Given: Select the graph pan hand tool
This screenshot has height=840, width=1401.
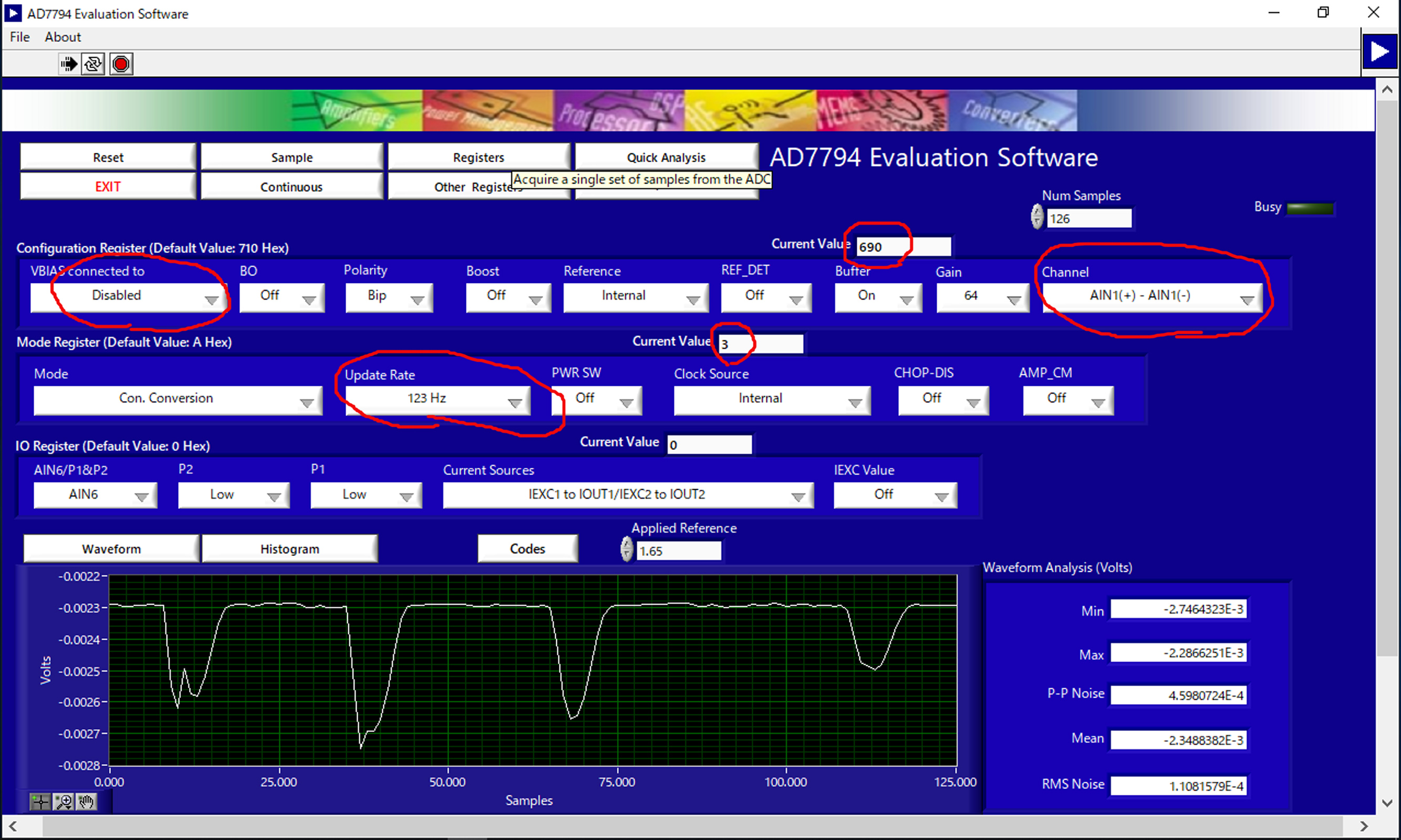Looking at the screenshot, I should pos(87,802).
